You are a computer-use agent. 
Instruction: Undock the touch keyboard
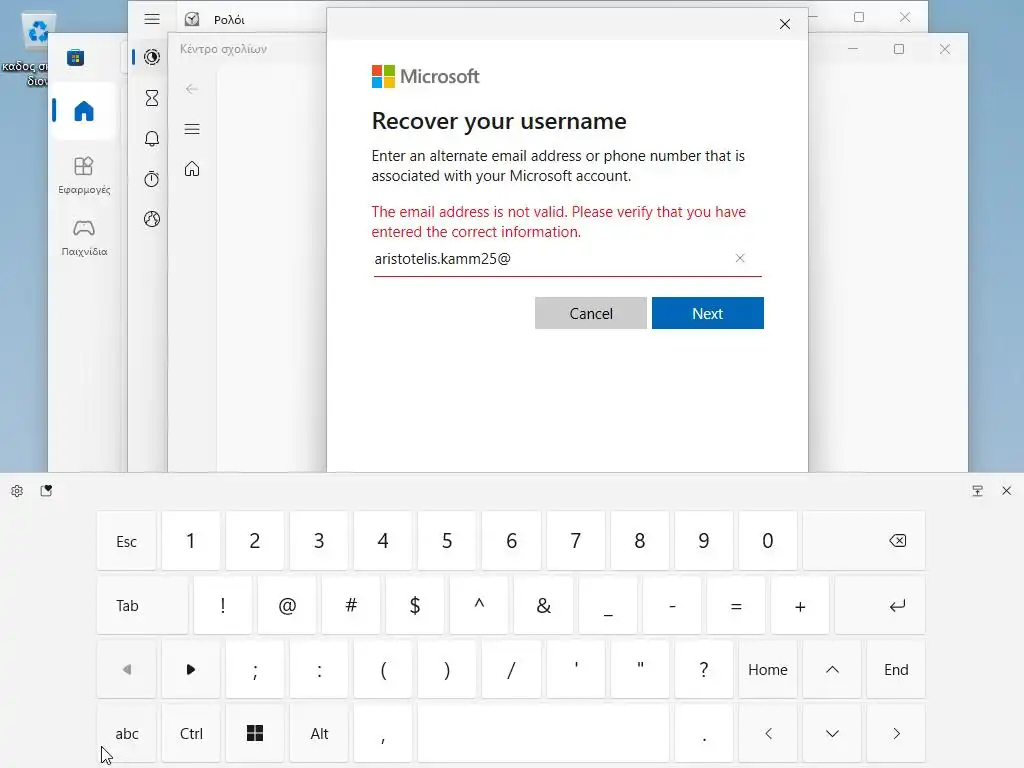[977, 491]
